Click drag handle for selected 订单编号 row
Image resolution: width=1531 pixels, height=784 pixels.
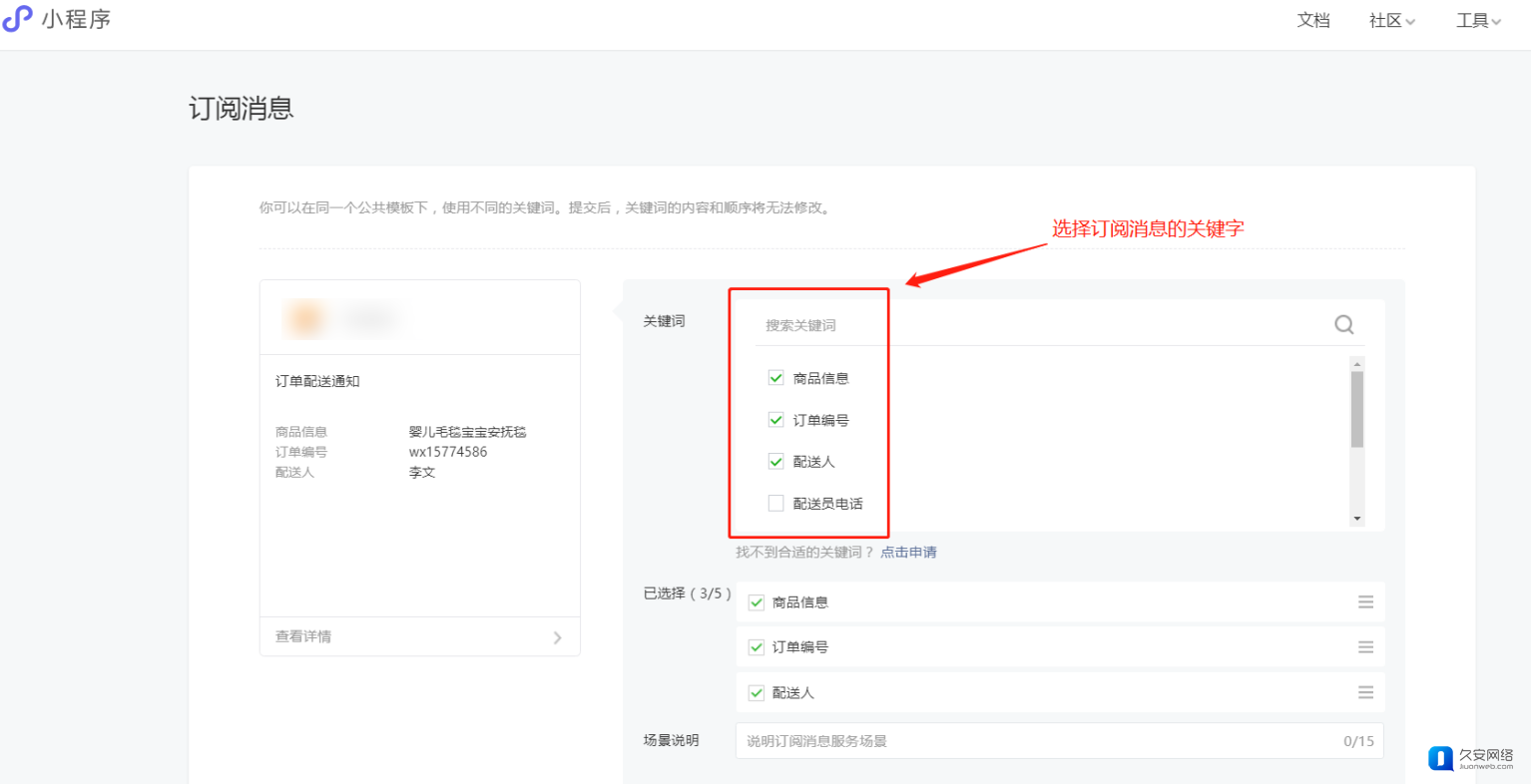tap(1365, 647)
